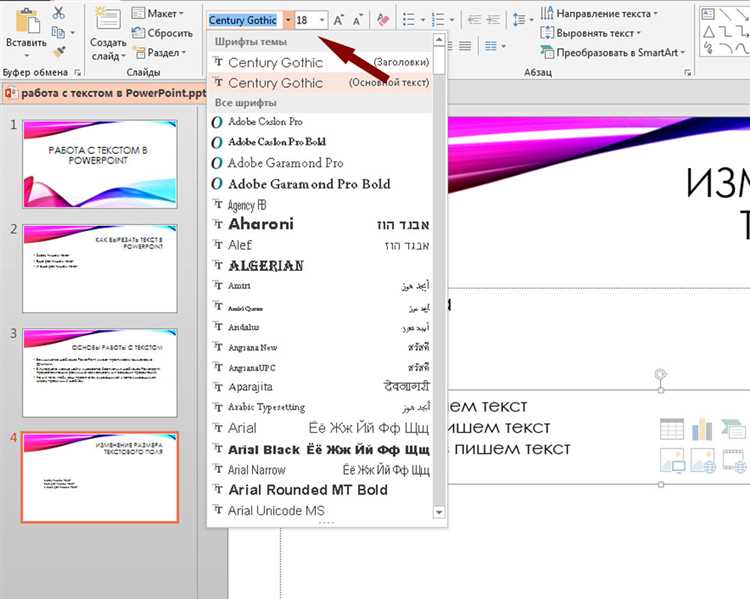This screenshot has width=750, height=599.
Task: Click the bulleted list icon
Action: click(x=409, y=20)
